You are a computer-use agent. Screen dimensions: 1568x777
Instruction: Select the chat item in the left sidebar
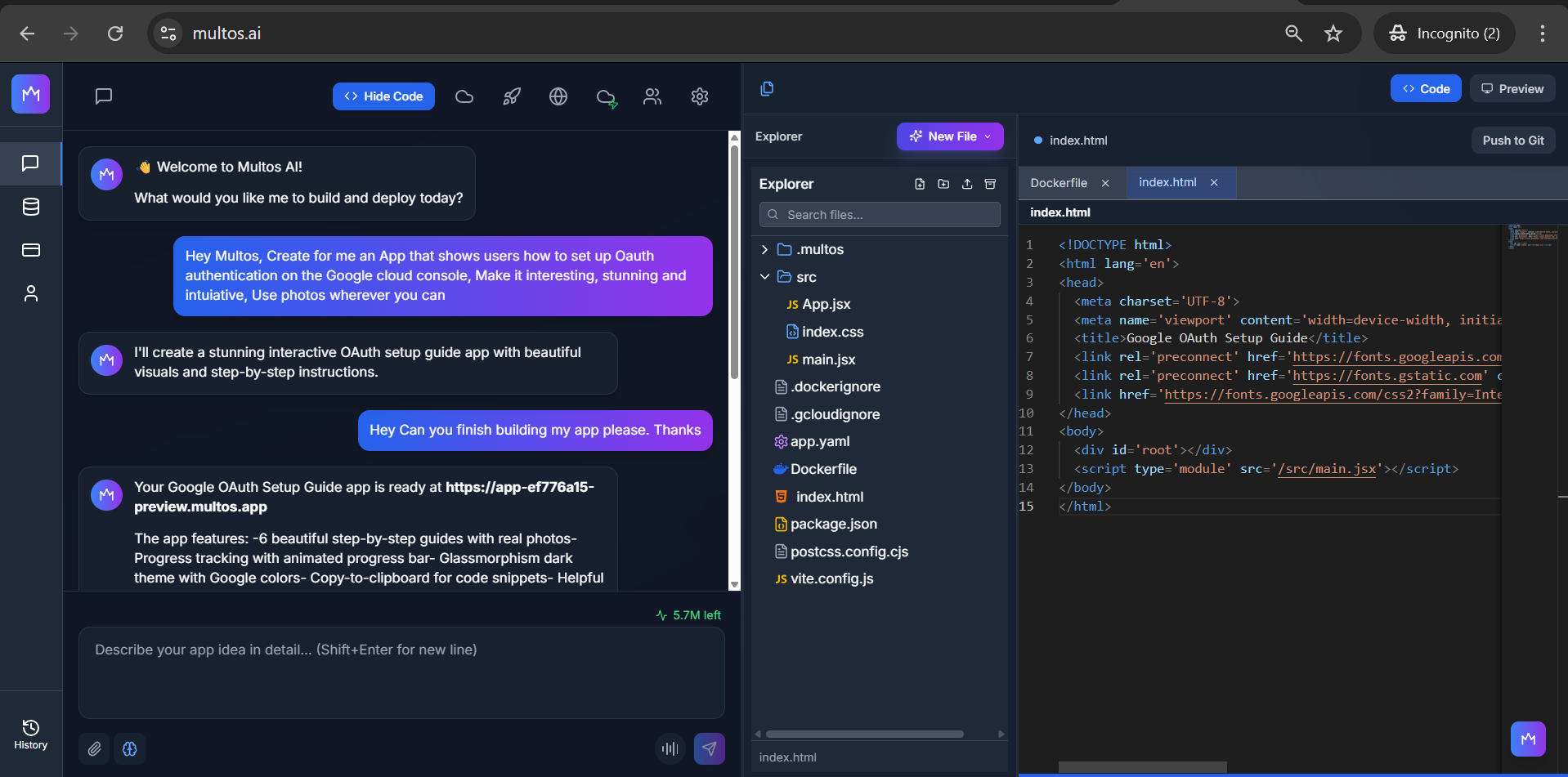tap(30, 163)
